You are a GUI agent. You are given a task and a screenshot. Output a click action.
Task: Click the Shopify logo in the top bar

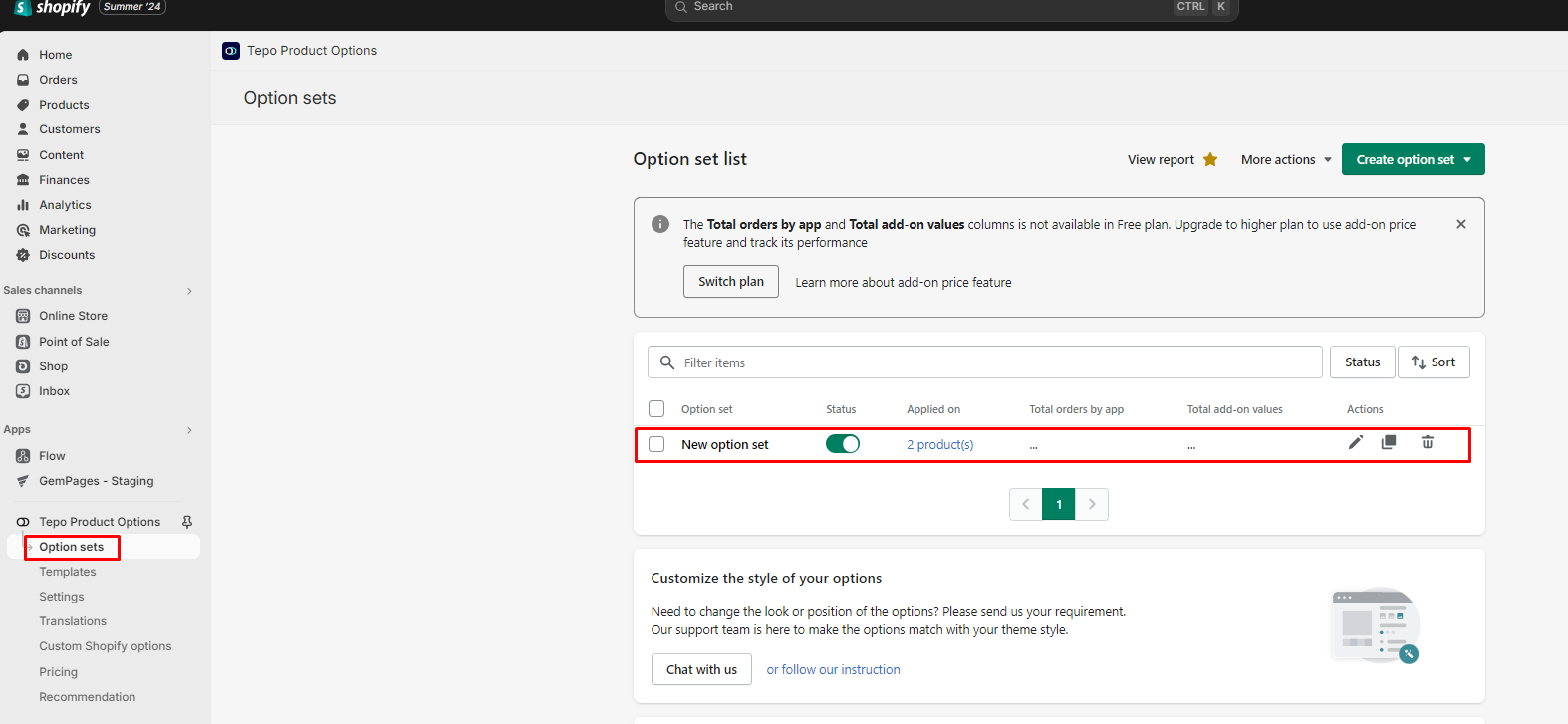pyautogui.click(x=54, y=8)
